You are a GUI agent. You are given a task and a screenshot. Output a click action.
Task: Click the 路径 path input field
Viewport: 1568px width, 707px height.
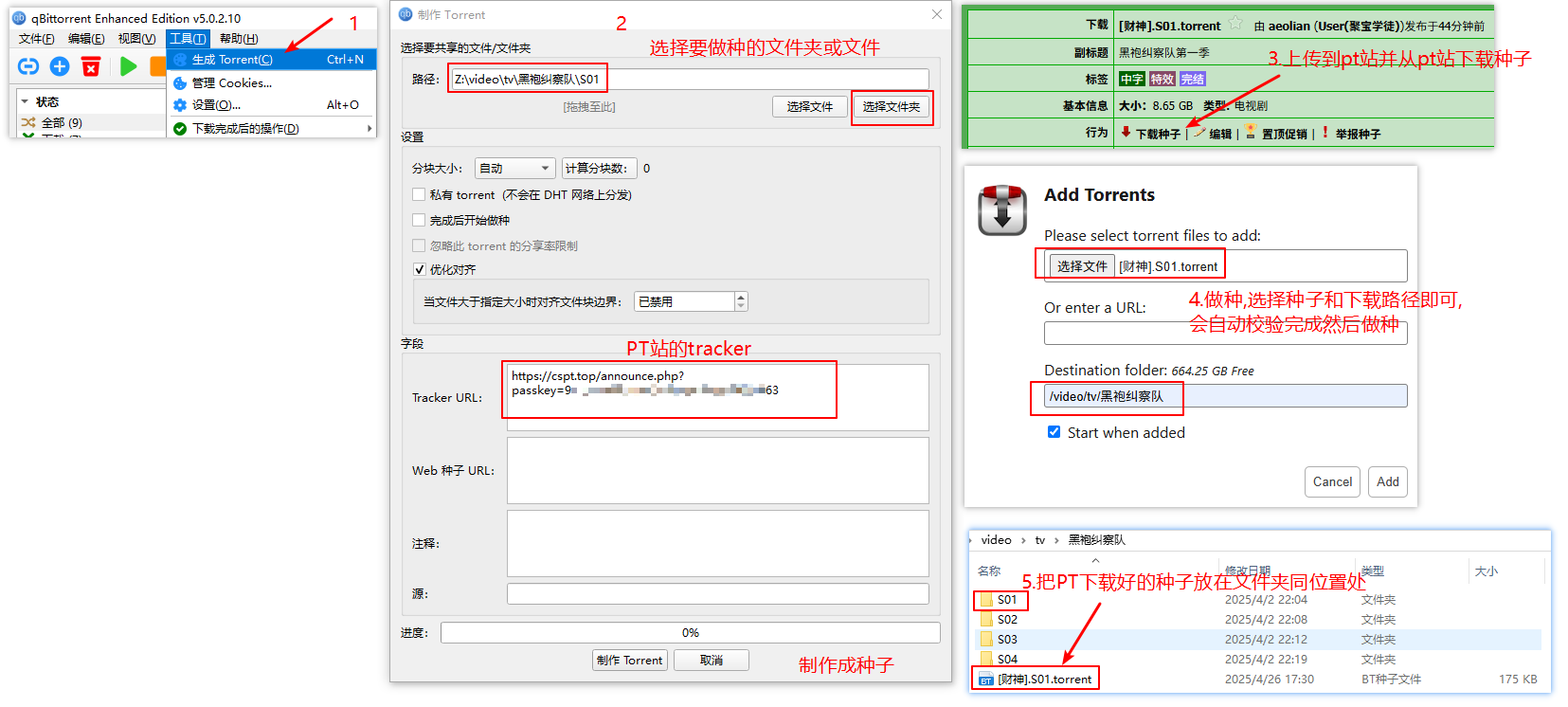pos(689,79)
